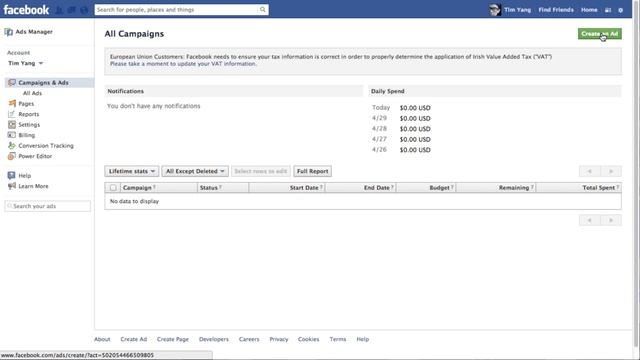This screenshot has height=360, width=640.
Task: Open the account settings gear icon
Action: 620,10
